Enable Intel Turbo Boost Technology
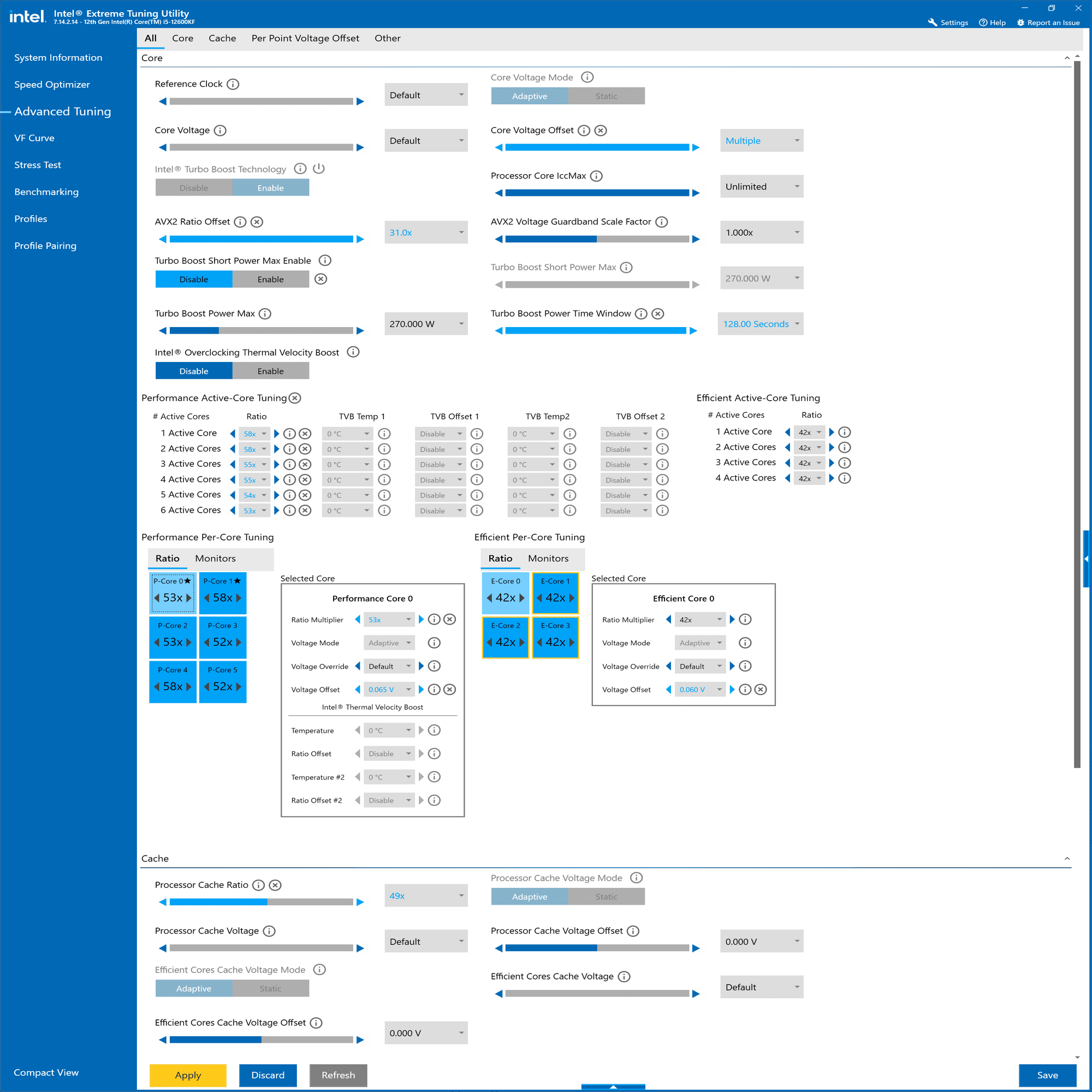The height and width of the screenshot is (1092, 1092). (x=271, y=188)
